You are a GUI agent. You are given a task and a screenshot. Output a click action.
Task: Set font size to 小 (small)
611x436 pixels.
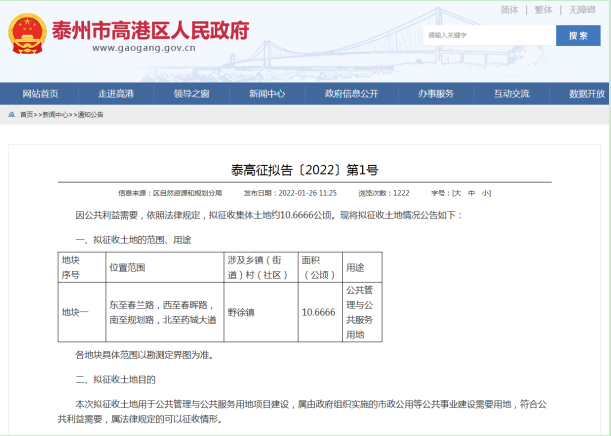pyautogui.click(x=486, y=192)
